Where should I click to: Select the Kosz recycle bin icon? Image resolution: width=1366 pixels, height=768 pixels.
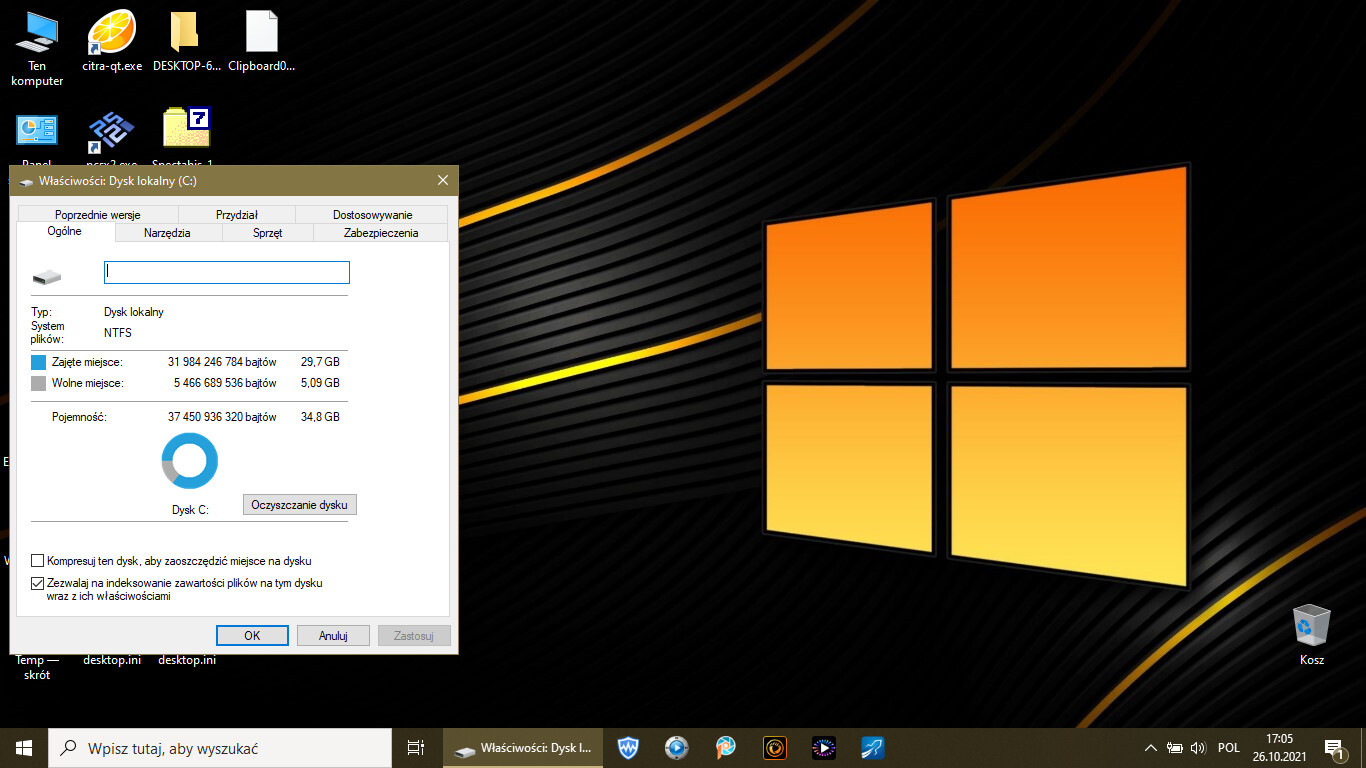coord(1311,634)
